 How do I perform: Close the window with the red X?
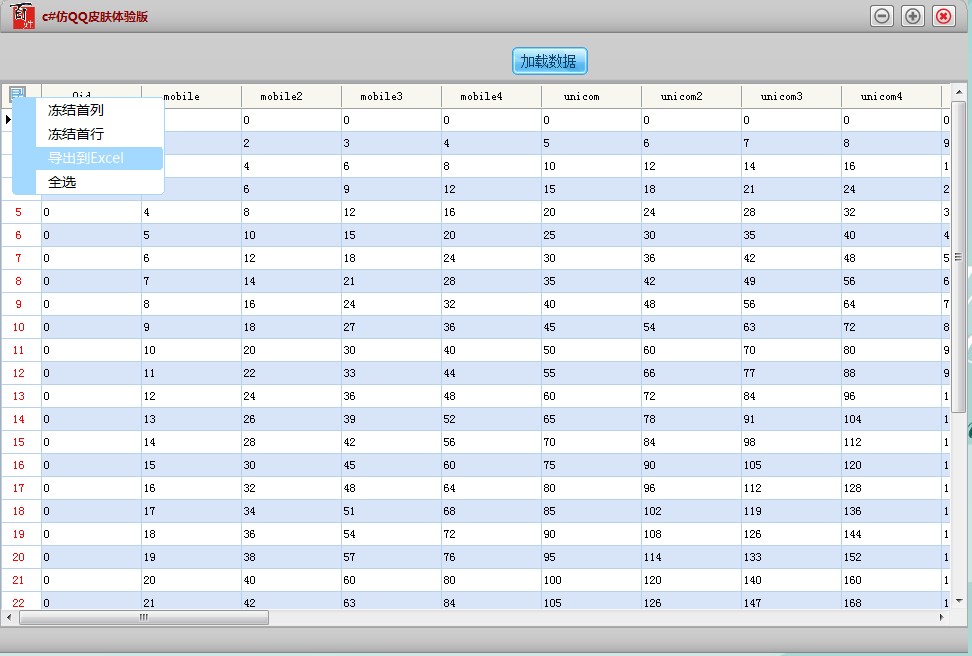pyautogui.click(x=943, y=16)
